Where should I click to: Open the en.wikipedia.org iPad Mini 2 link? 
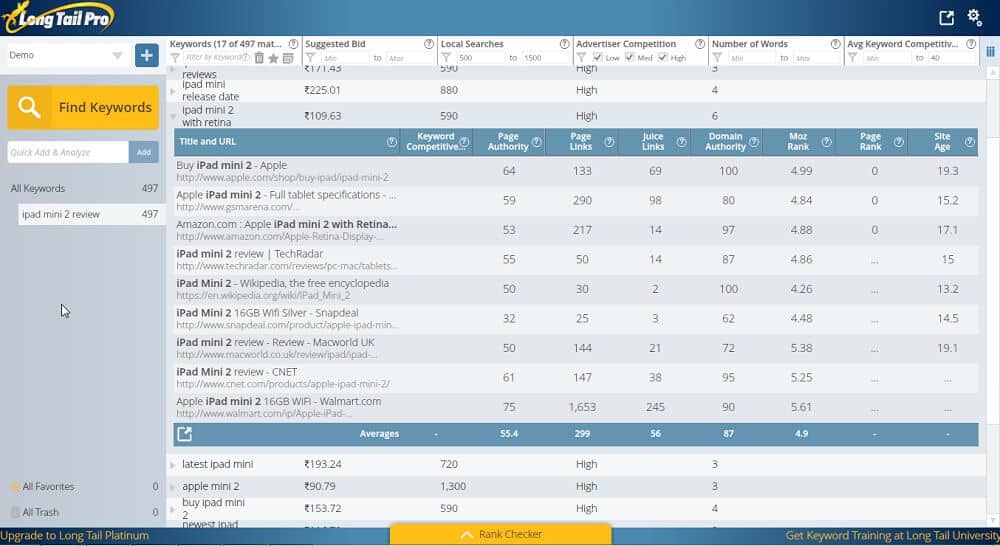point(263,295)
